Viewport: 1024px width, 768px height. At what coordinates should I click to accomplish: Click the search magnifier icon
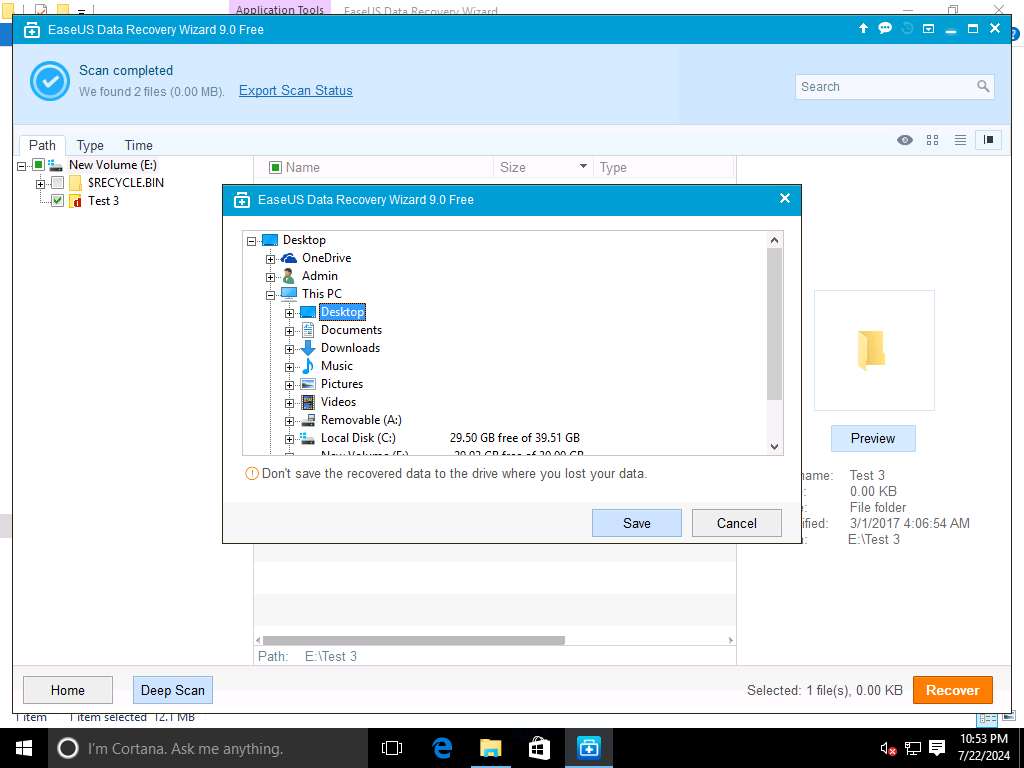983,86
